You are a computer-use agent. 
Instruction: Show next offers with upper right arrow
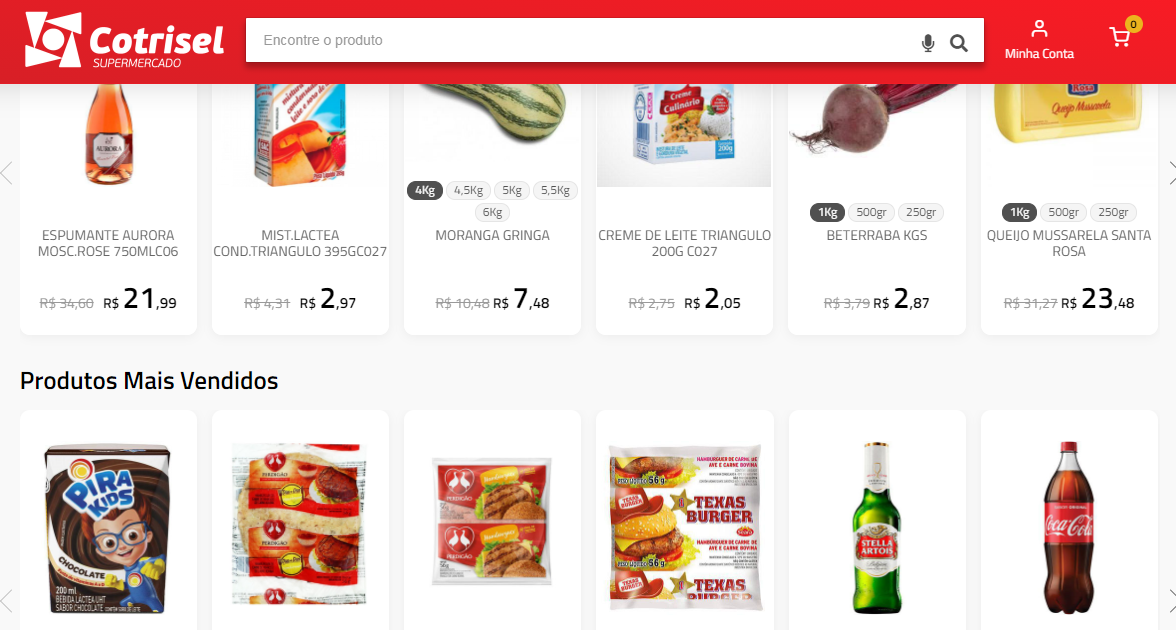point(1171,172)
